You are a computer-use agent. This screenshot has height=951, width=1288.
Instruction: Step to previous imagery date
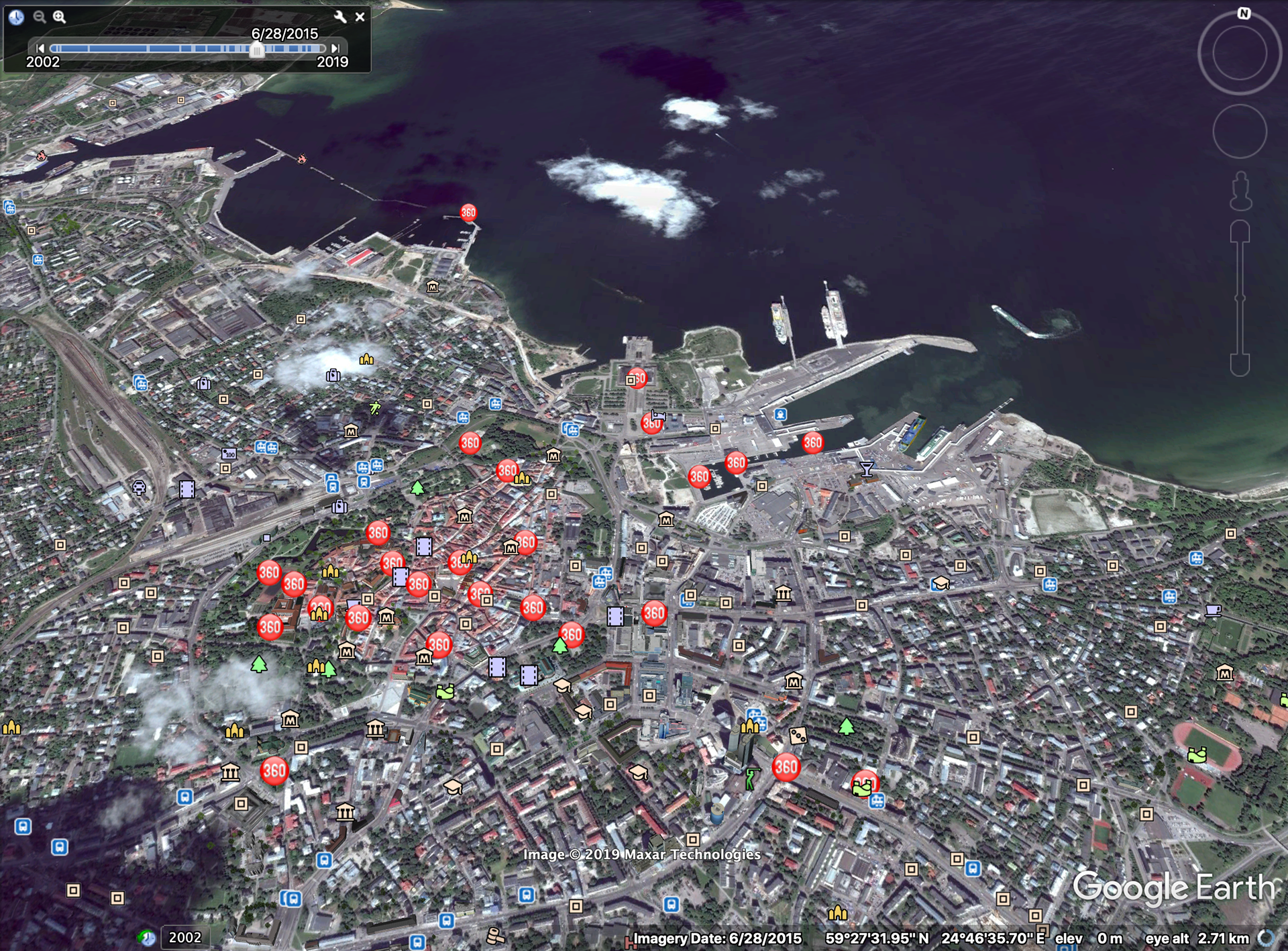tap(40, 48)
